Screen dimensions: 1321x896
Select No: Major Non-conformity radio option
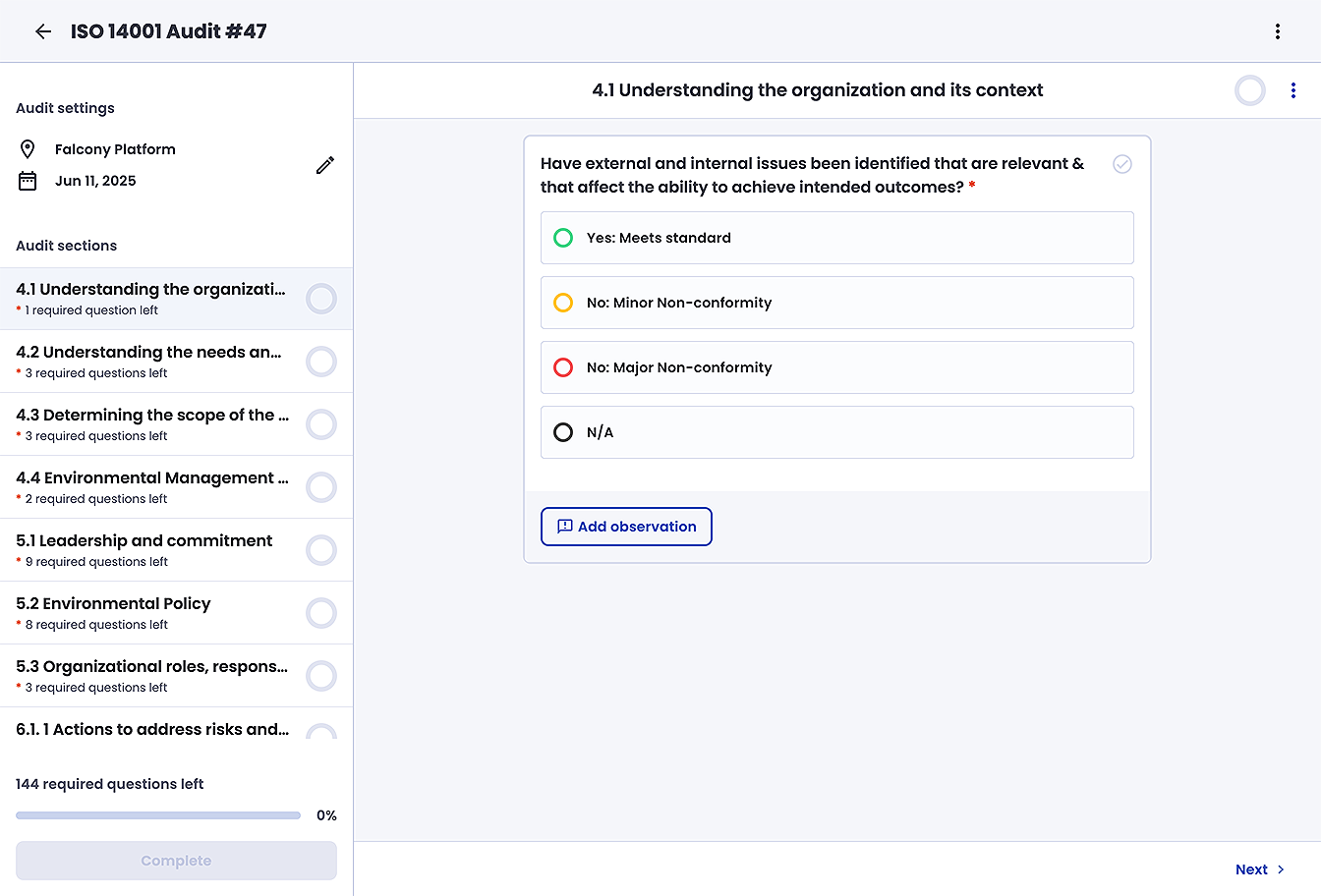pyautogui.click(x=837, y=367)
